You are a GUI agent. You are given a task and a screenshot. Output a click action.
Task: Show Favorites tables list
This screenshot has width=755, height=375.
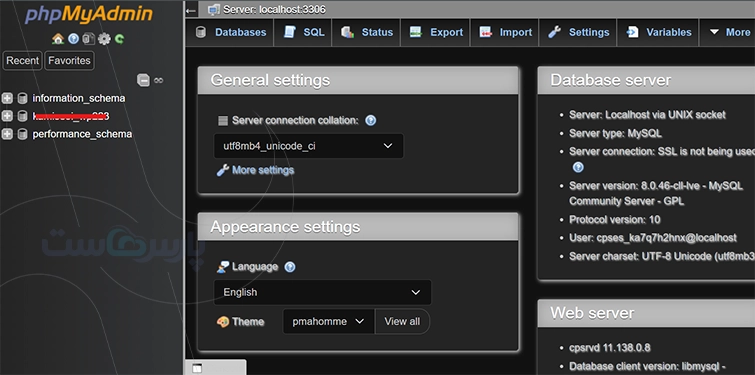pyautogui.click(x=69, y=61)
